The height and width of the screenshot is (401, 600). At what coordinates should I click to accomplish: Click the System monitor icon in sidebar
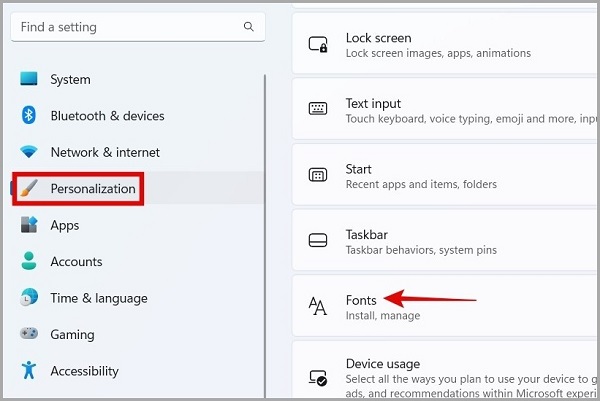29,79
